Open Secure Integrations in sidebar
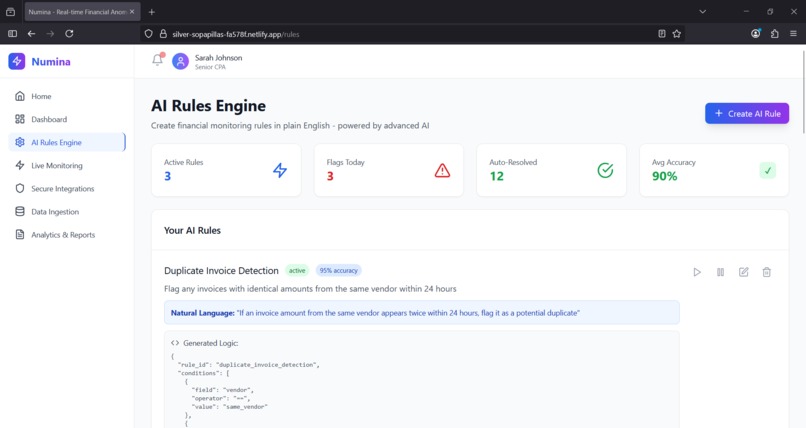The width and height of the screenshot is (806, 428). click(67, 189)
